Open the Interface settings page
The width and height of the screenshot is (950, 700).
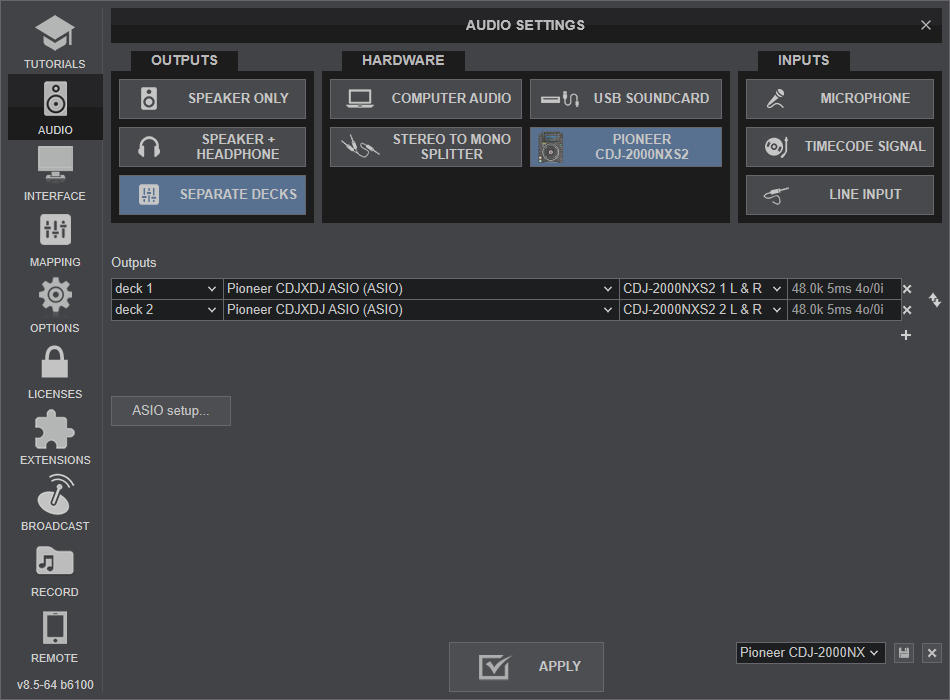(x=55, y=173)
